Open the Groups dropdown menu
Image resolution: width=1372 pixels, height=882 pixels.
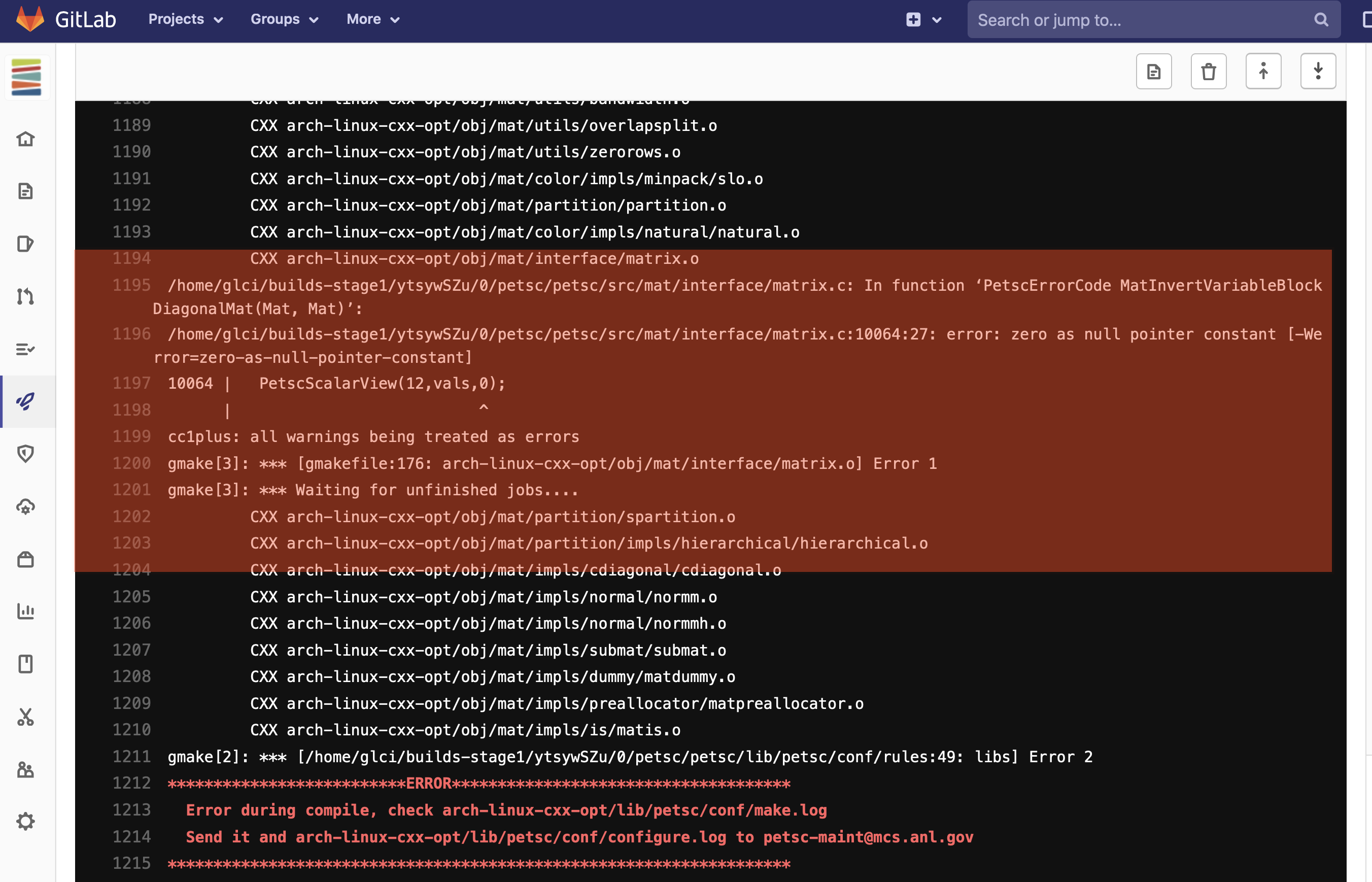[284, 19]
